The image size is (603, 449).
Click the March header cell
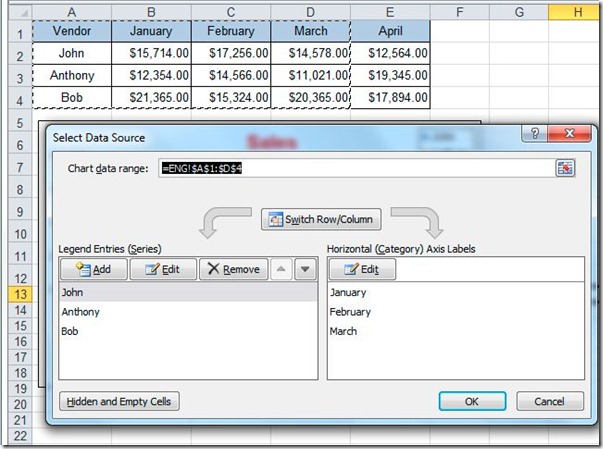click(310, 31)
